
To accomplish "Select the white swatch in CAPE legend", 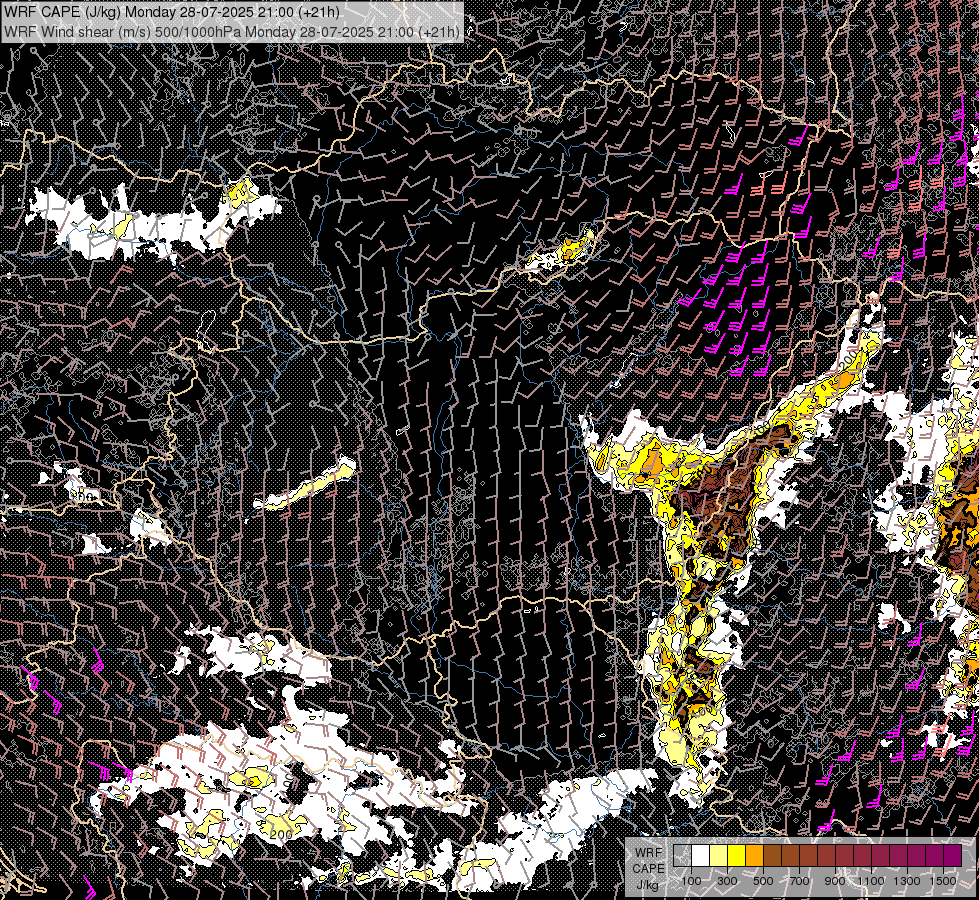I will [x=701, y=855].
